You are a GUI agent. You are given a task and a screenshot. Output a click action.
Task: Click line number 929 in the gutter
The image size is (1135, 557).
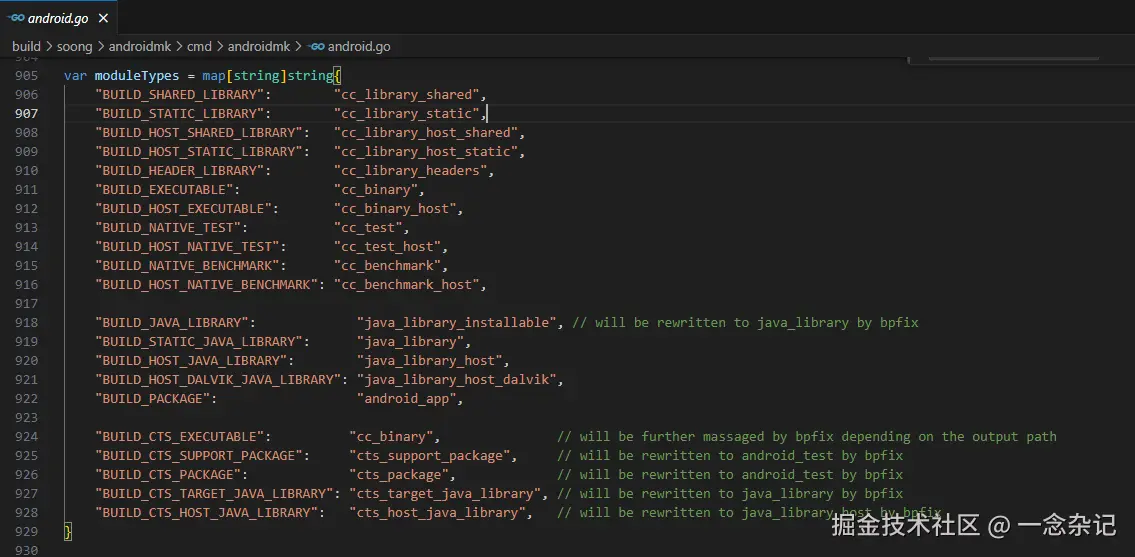[x=27, y=532]
